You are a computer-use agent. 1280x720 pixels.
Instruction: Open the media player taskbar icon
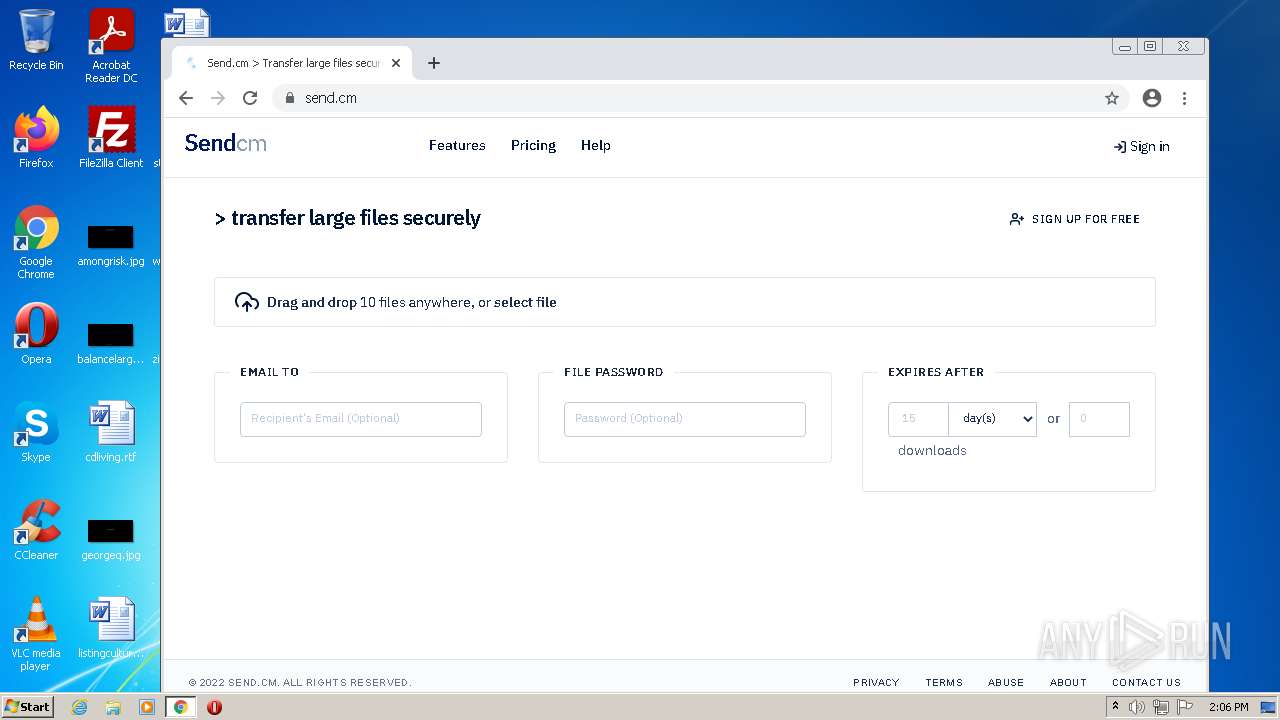[x=147, y=707]
